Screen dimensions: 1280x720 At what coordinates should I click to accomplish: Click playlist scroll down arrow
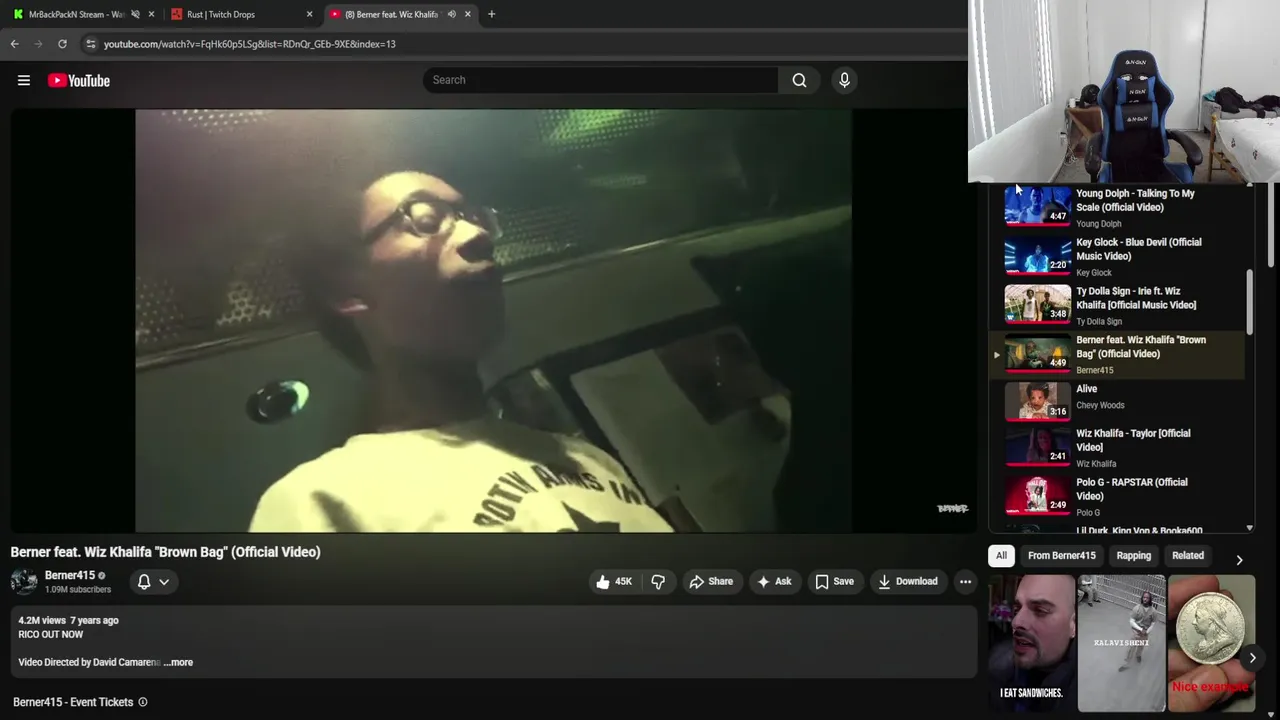tap(1249, 527)
